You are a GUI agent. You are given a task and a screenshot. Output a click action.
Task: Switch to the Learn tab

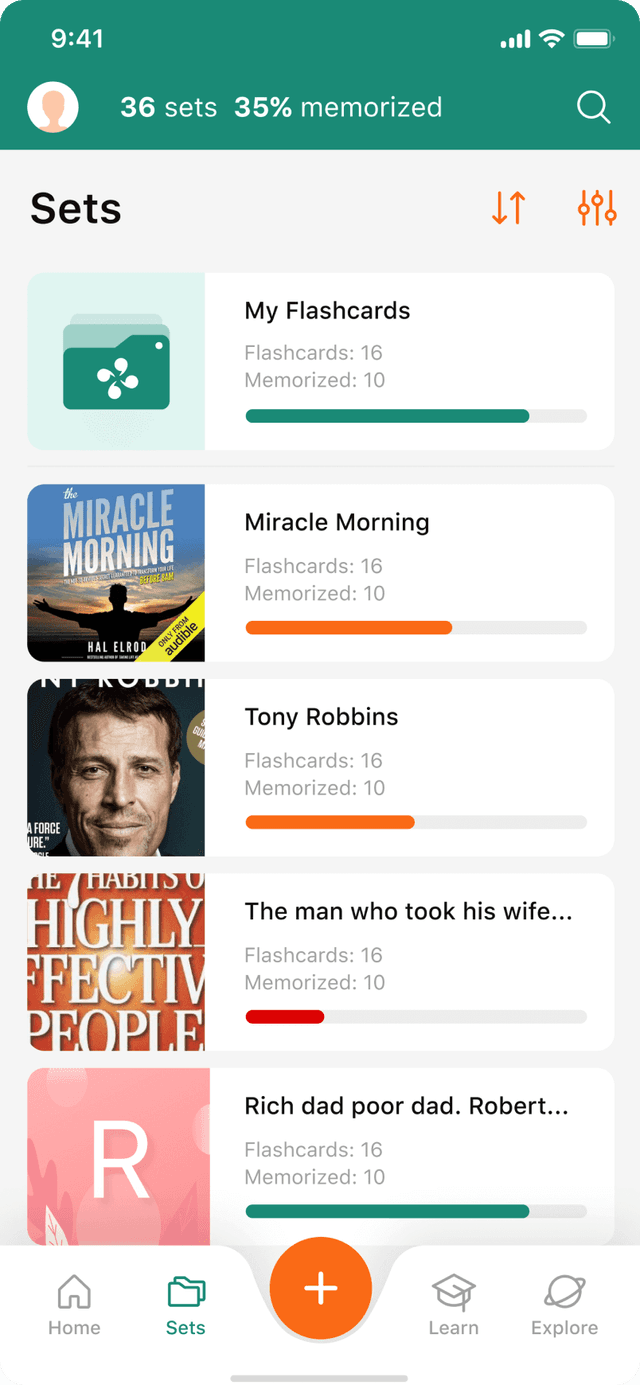[x=453, y=1305]
